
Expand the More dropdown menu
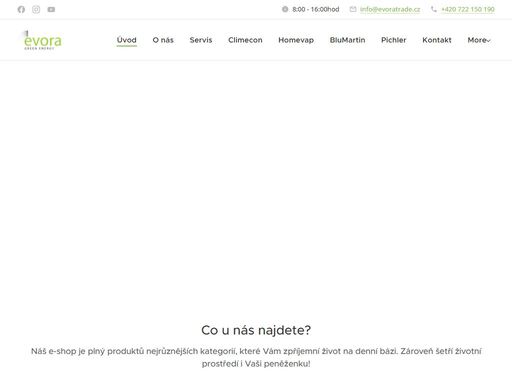[479, 40]
